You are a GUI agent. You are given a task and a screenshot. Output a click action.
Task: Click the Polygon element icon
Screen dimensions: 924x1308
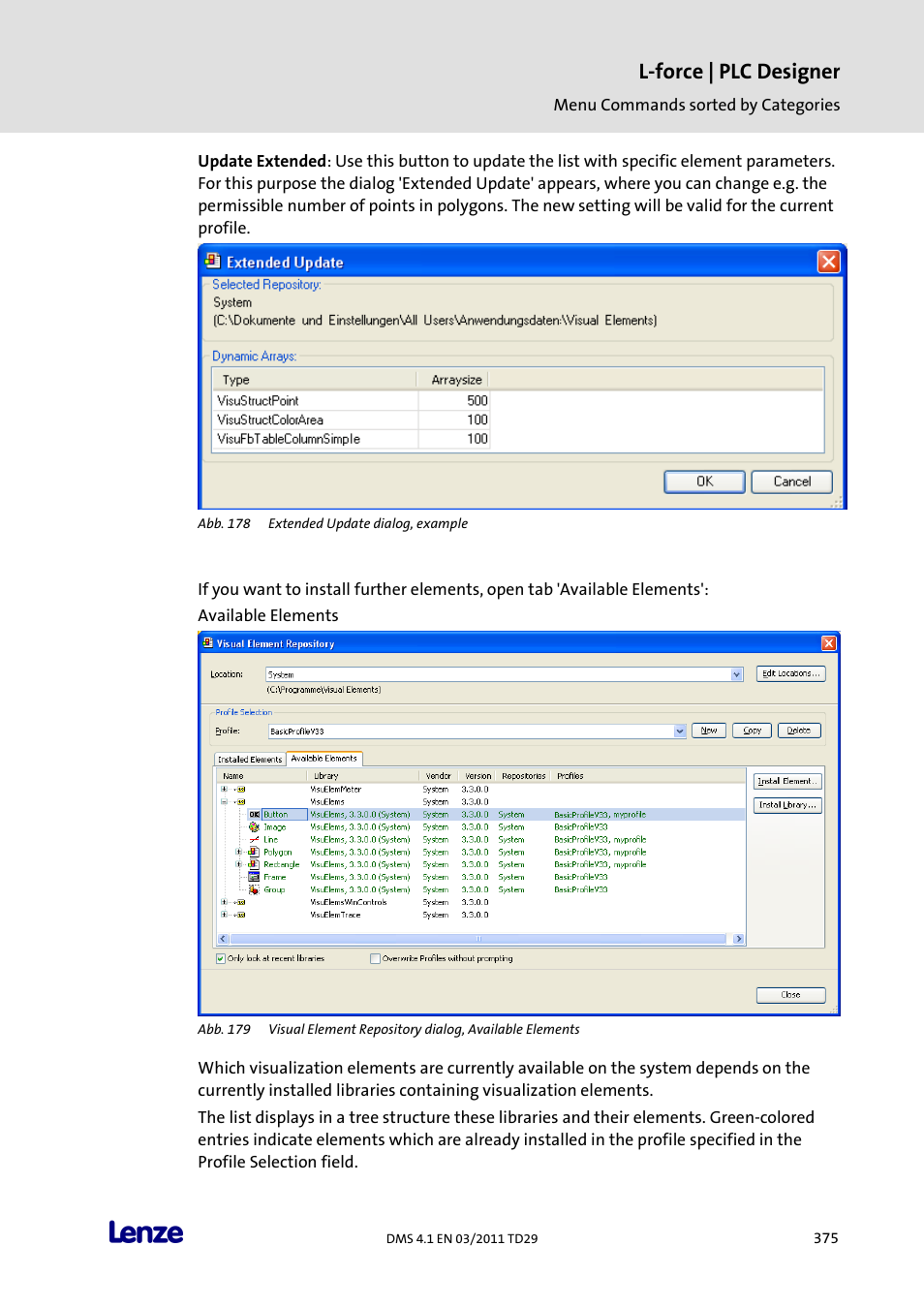[254, 853]
